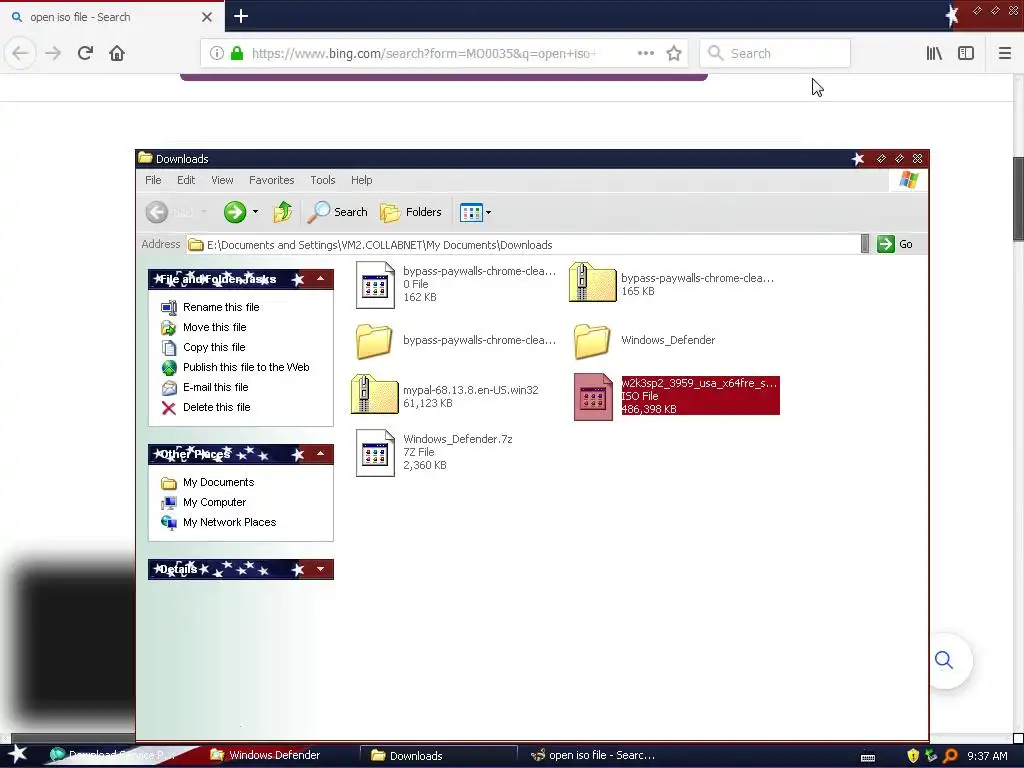Open a new browser tab with plus

tap(241, 16)
